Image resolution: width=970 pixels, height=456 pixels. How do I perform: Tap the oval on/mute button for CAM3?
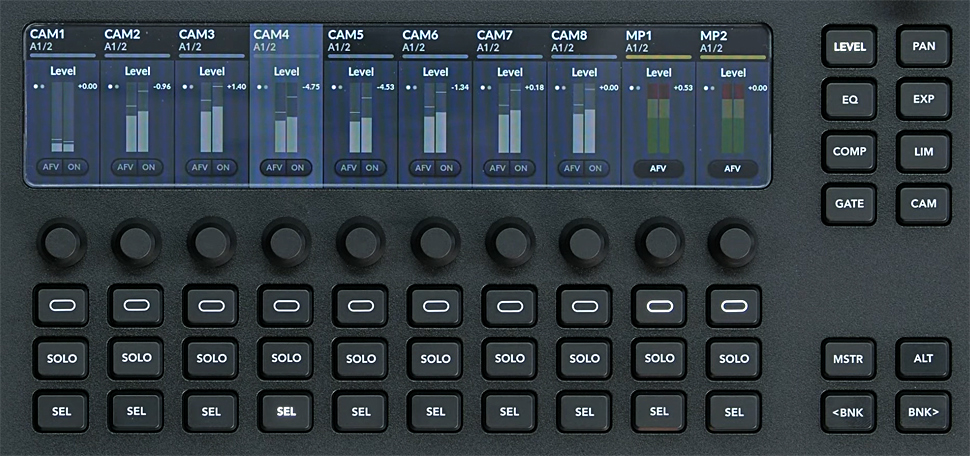(x=211, y=306)
